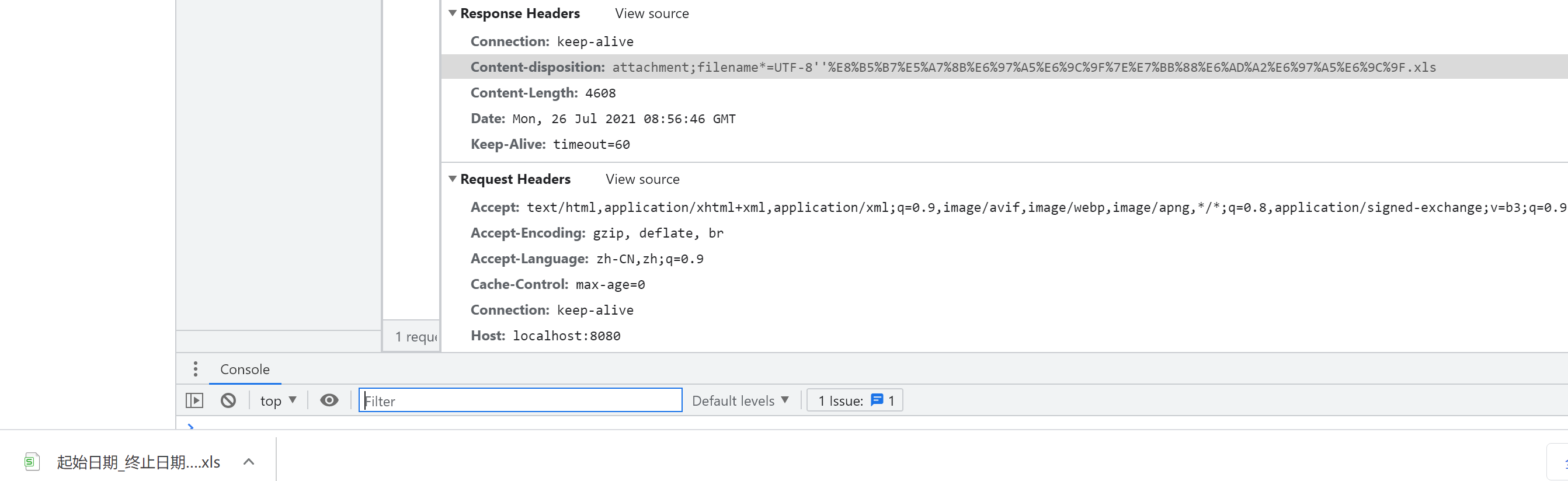Click the Content-Length value 4608
This screenshot has width=1568, height=481.
point(600,93)
